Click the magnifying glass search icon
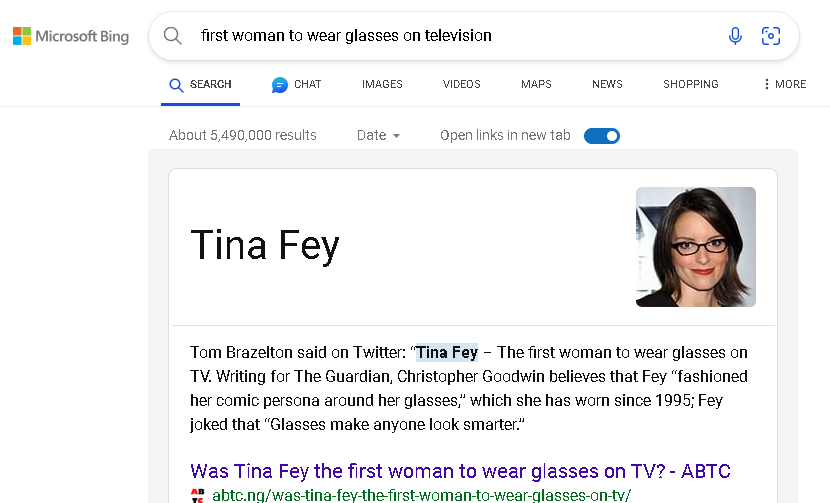Image resolution: width=830 pixels, height=503 pixels. (x=173, y=36)
